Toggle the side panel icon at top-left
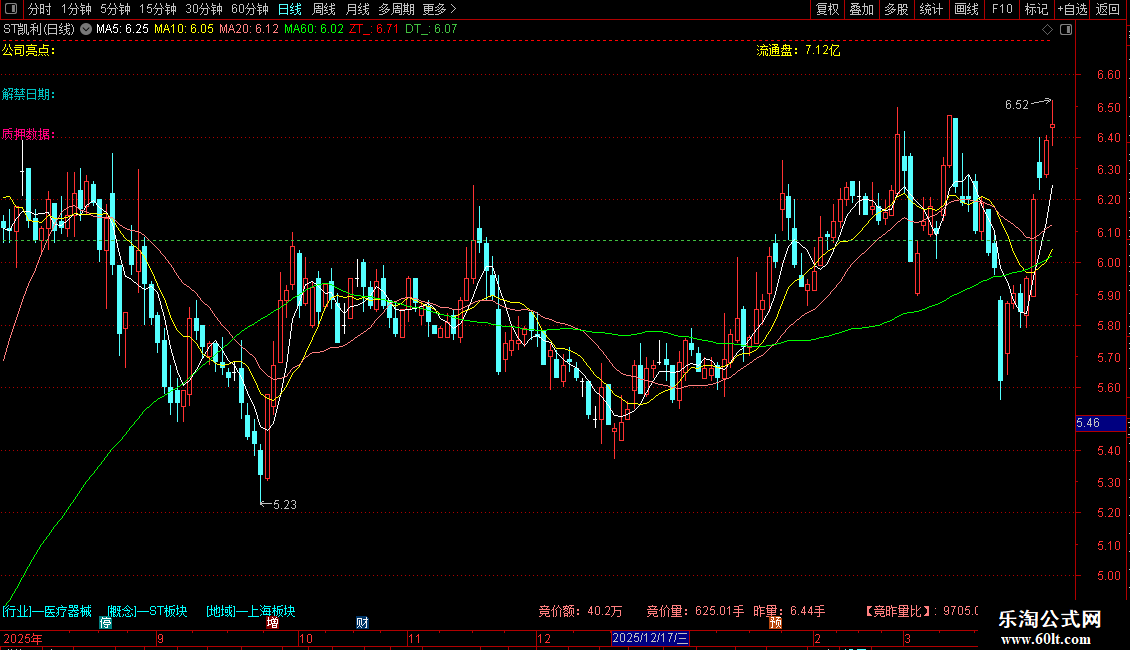 (x=11, y=9)
